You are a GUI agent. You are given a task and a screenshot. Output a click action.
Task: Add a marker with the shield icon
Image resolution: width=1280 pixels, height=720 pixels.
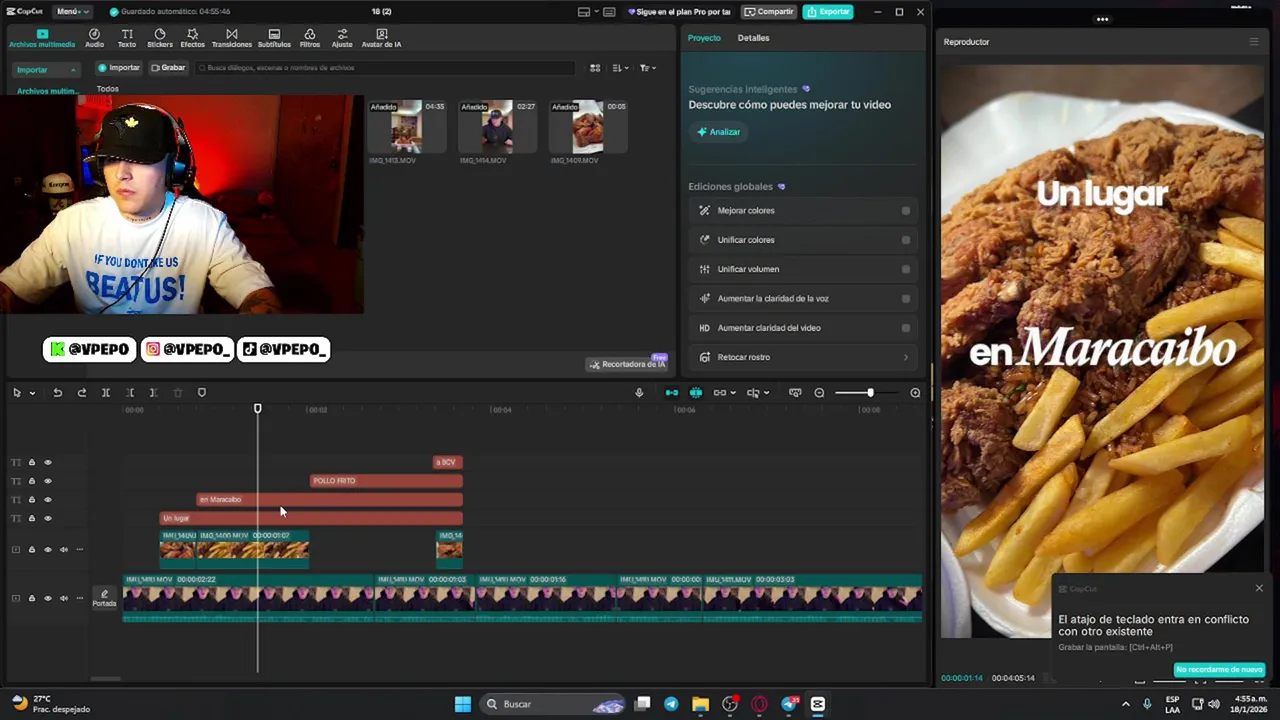202,393
